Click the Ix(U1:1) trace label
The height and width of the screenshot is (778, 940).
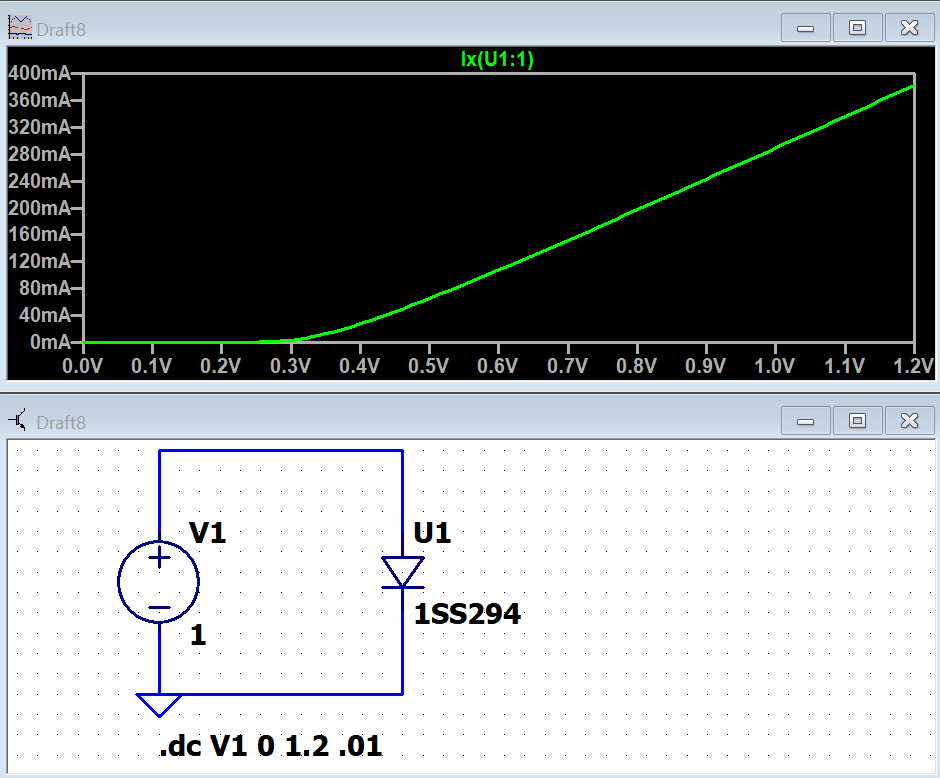pyautogui.click(x=497, y=59)
